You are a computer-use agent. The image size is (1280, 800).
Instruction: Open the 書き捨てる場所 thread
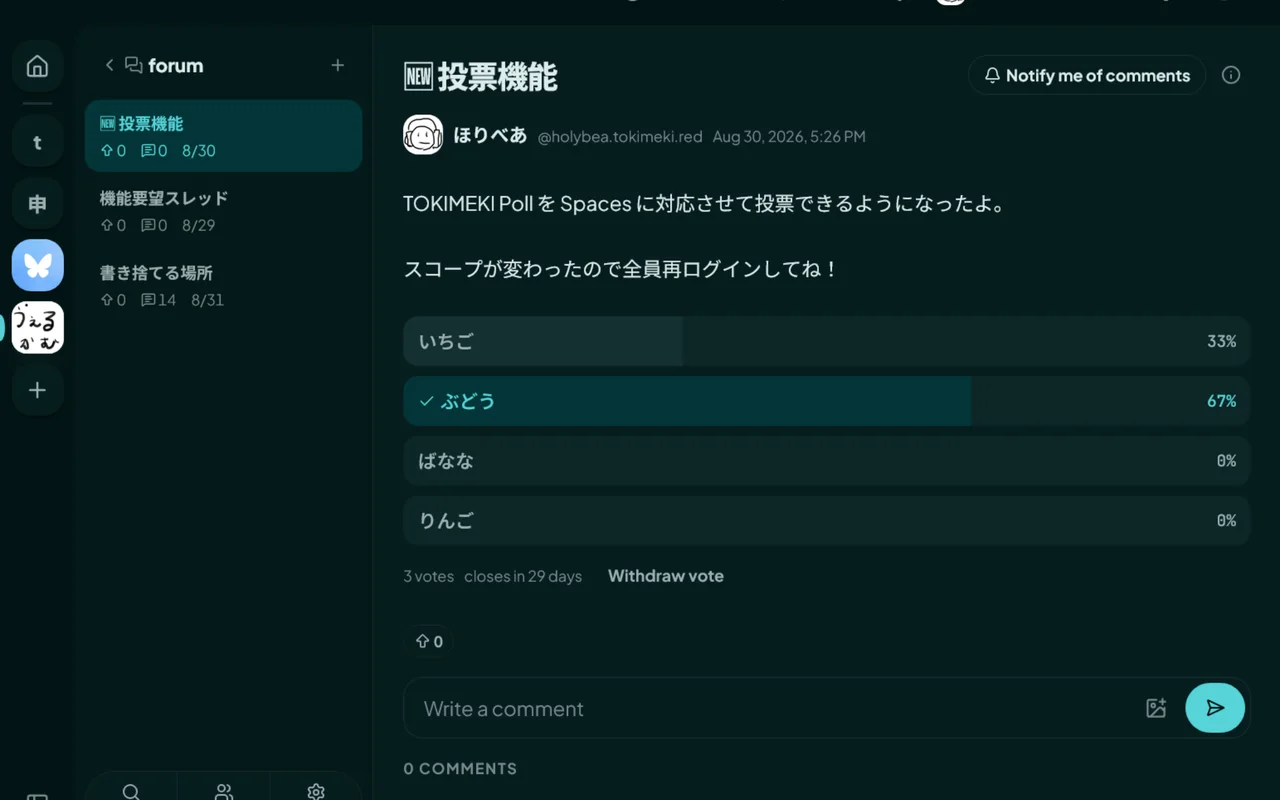click(223, 285)
